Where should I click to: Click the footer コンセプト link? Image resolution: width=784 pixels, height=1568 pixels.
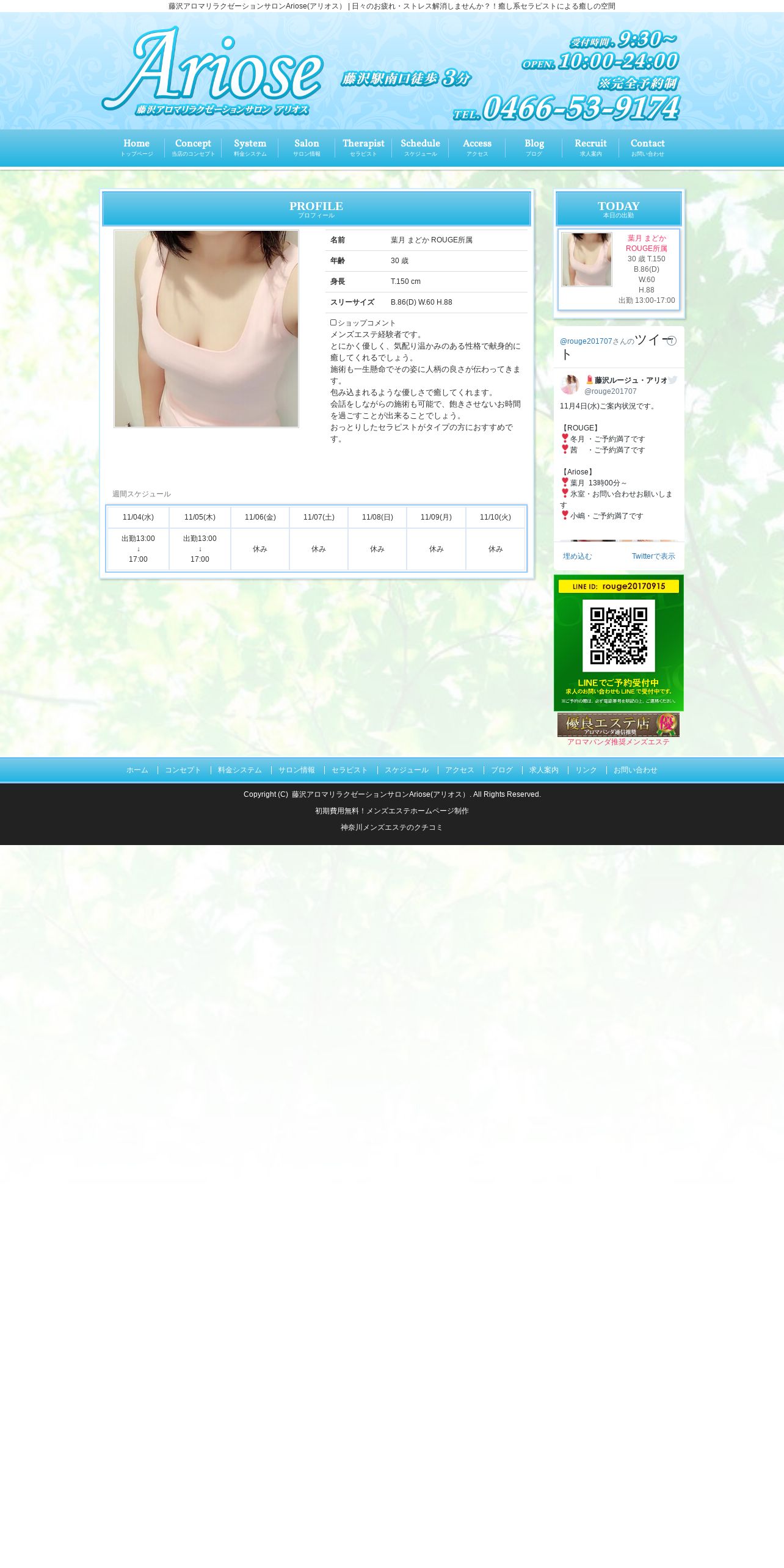[183, 770]
